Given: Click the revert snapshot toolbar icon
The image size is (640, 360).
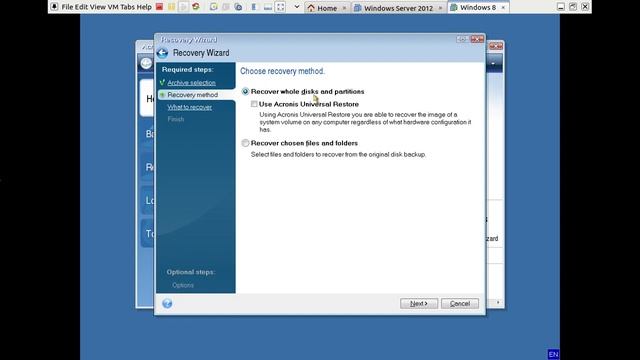Looking at the screenshot, I should click(x=226, y=7).
